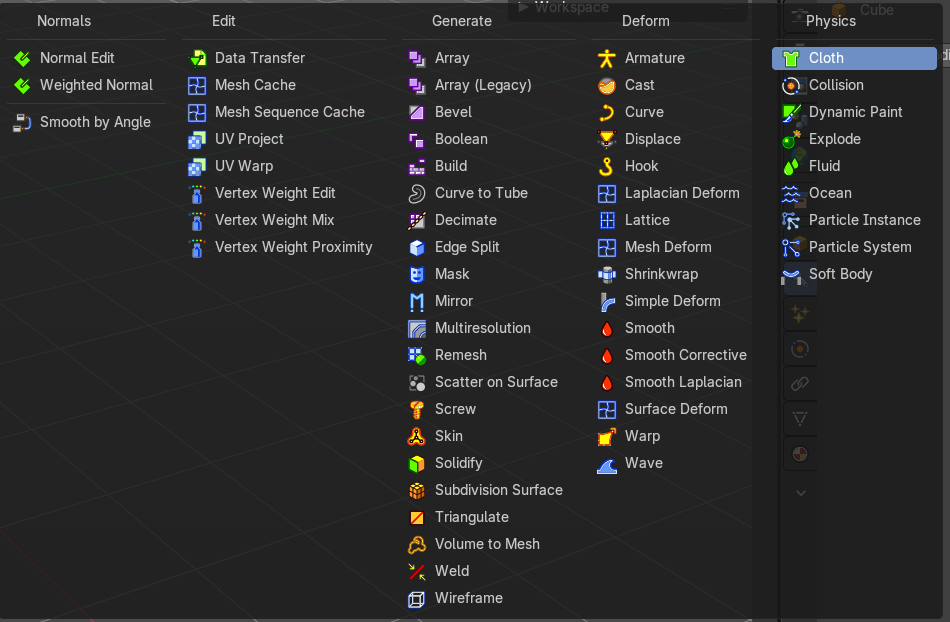Image resolution: width=950 pixels, height=622 pixels.
Task: Click the Dynamic Paint brush icon
Action: coord(791,113)
